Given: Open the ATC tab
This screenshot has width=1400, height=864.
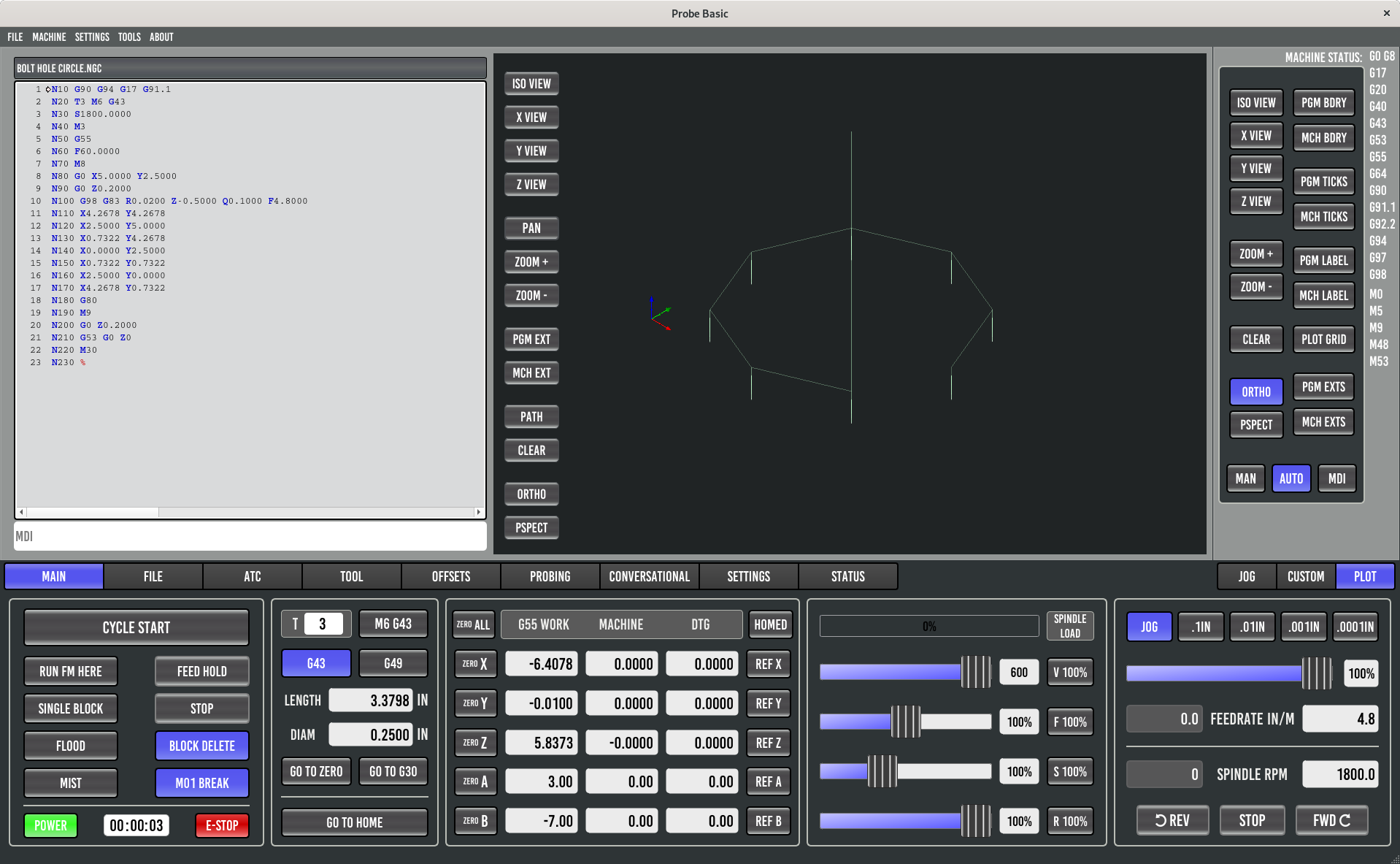Looking at the screenshot, I should [253, 576].
